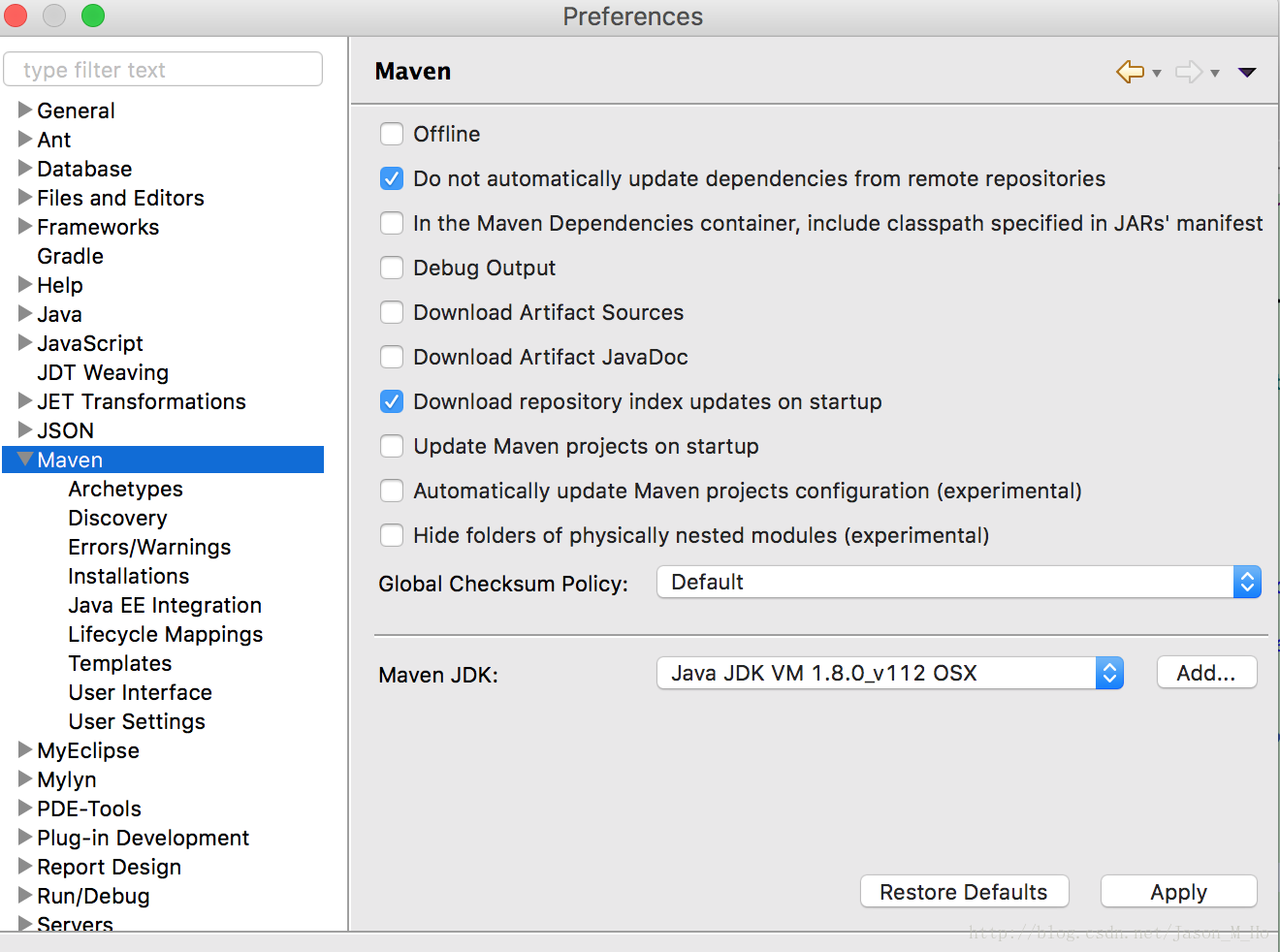
Task: Expand the Ant tree node
Action: [25, 139]
